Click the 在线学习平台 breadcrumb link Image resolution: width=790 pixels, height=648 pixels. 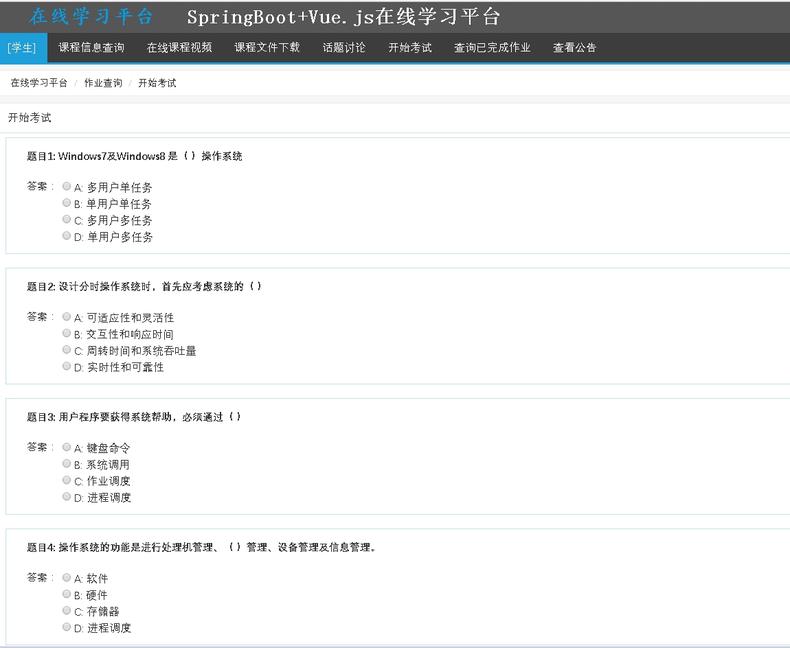point(39,83)
